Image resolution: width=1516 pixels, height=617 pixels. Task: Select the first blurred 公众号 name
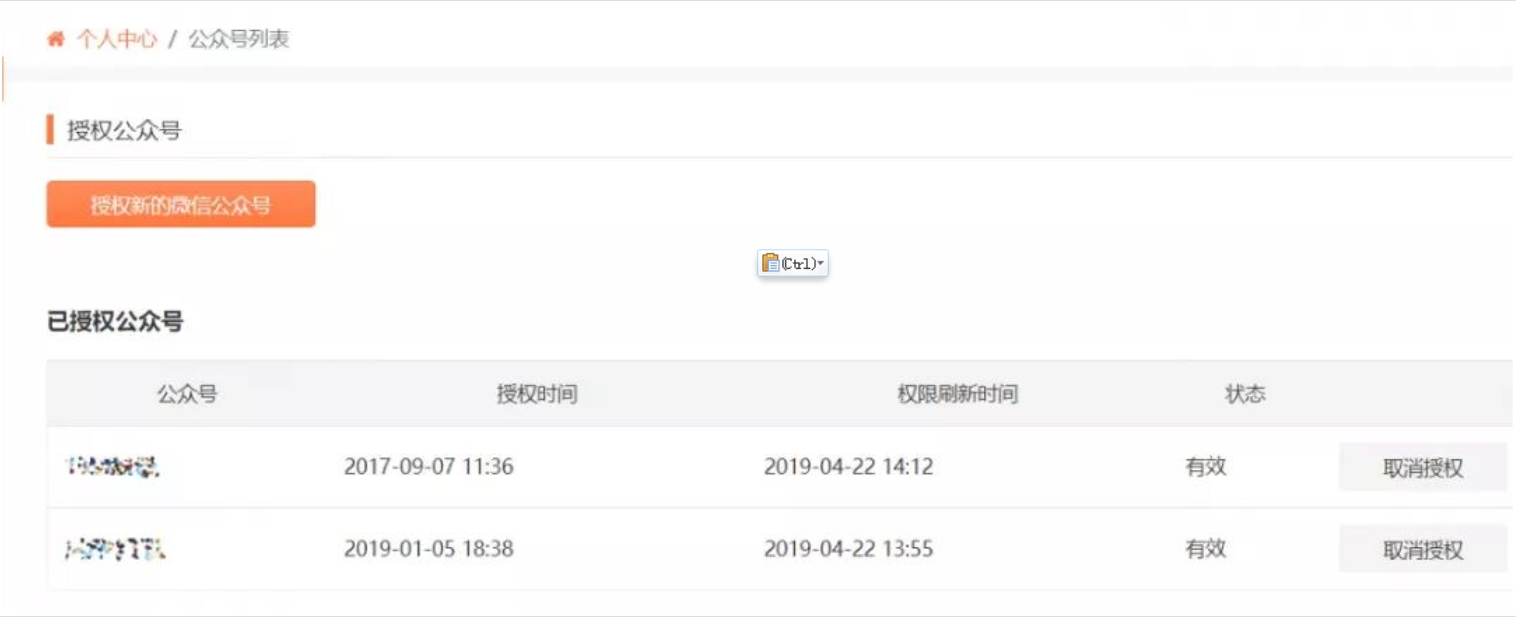coord(112,466)
